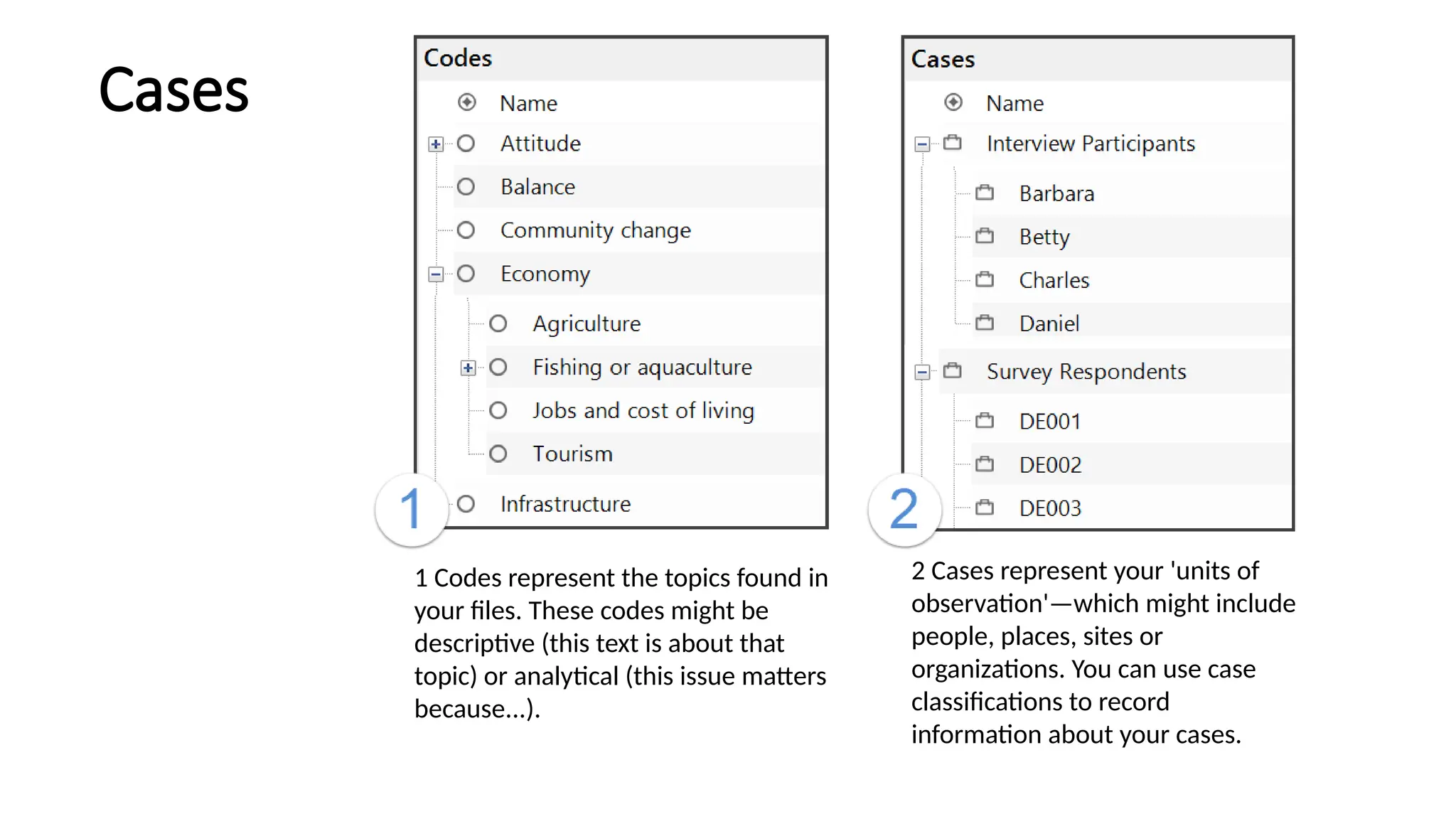
Task: Click the case icon beside Charles
Action: (985, 279)
